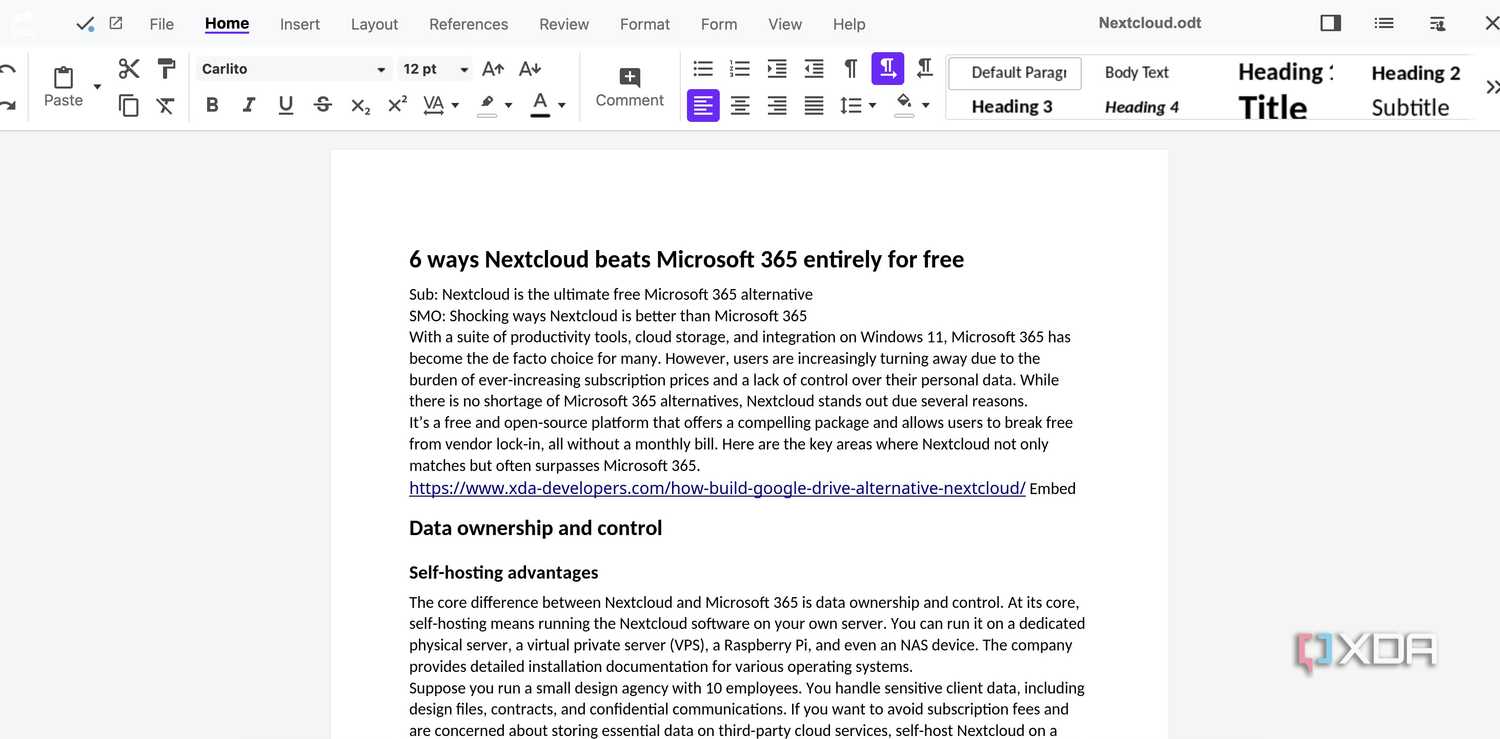
Task: Open the File menu
Action: click(x=162, y=24)
